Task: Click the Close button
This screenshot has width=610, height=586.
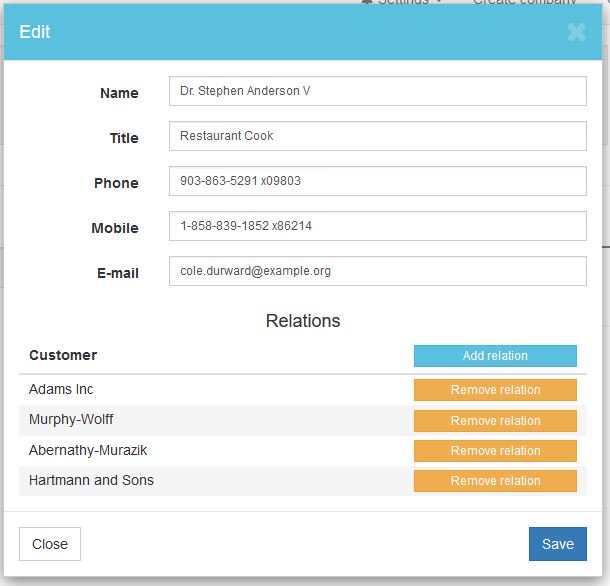Action: coord(50,544)
